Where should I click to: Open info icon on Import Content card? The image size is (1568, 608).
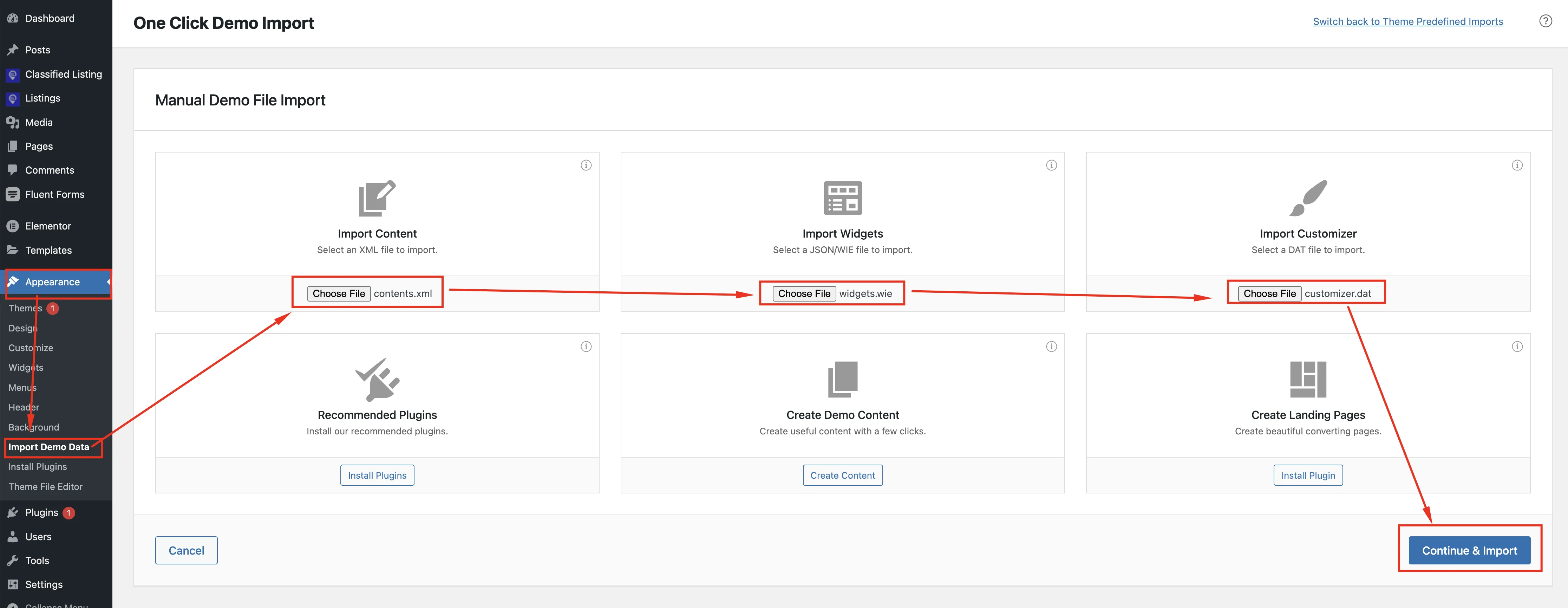pyautogui.click(x=586, y=165)
